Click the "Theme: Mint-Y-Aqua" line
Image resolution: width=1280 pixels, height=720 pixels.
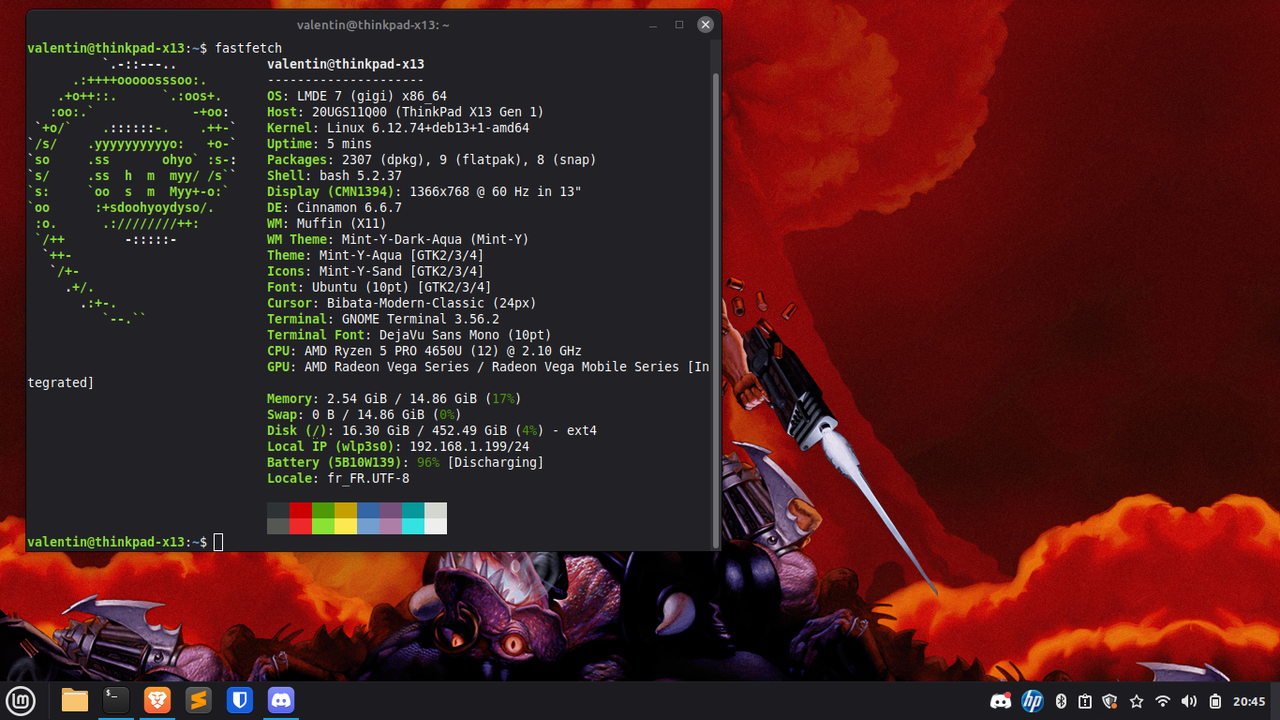point(375,256)
